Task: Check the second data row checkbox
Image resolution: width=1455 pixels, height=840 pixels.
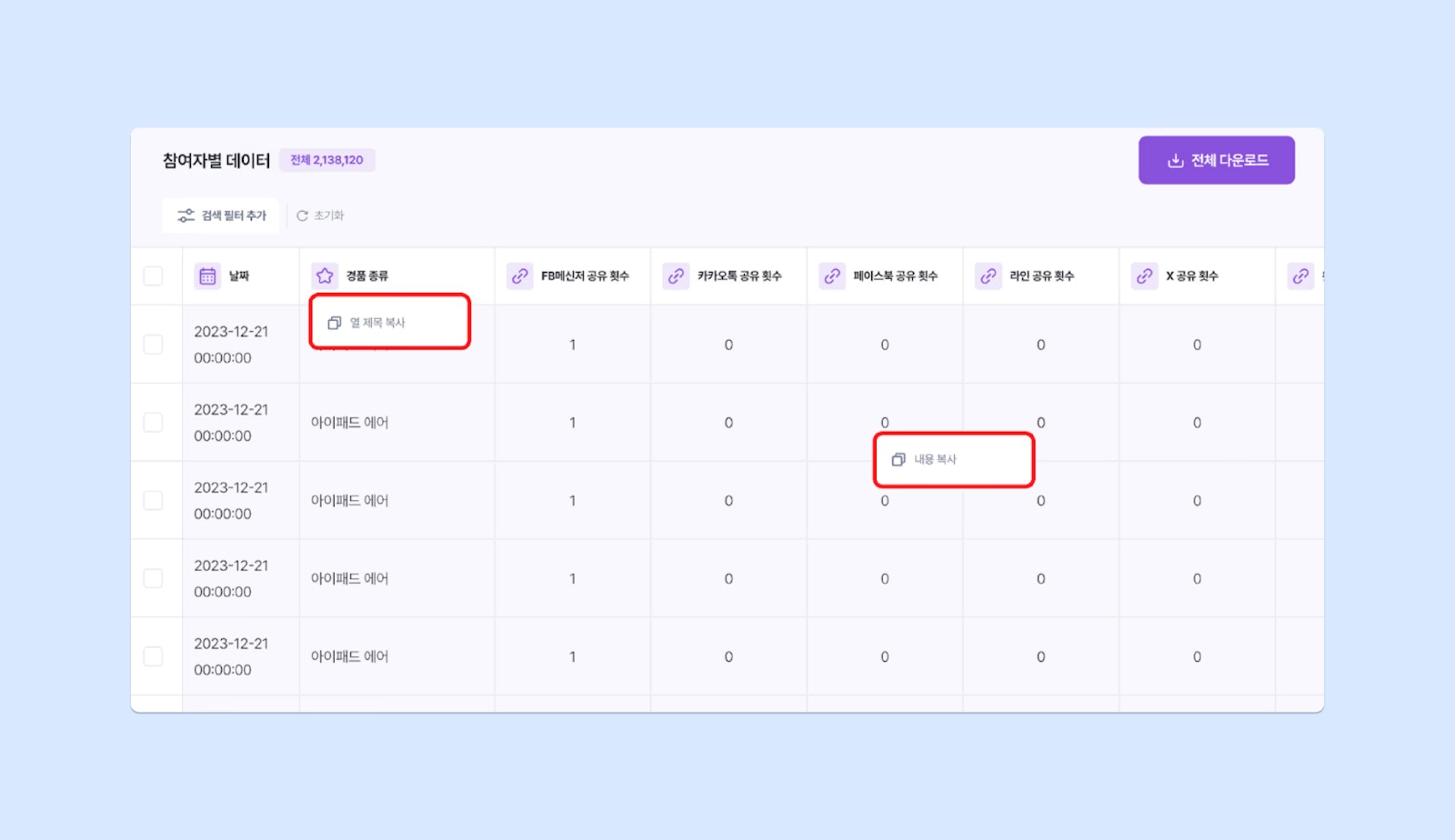Action: pos(153,423)
